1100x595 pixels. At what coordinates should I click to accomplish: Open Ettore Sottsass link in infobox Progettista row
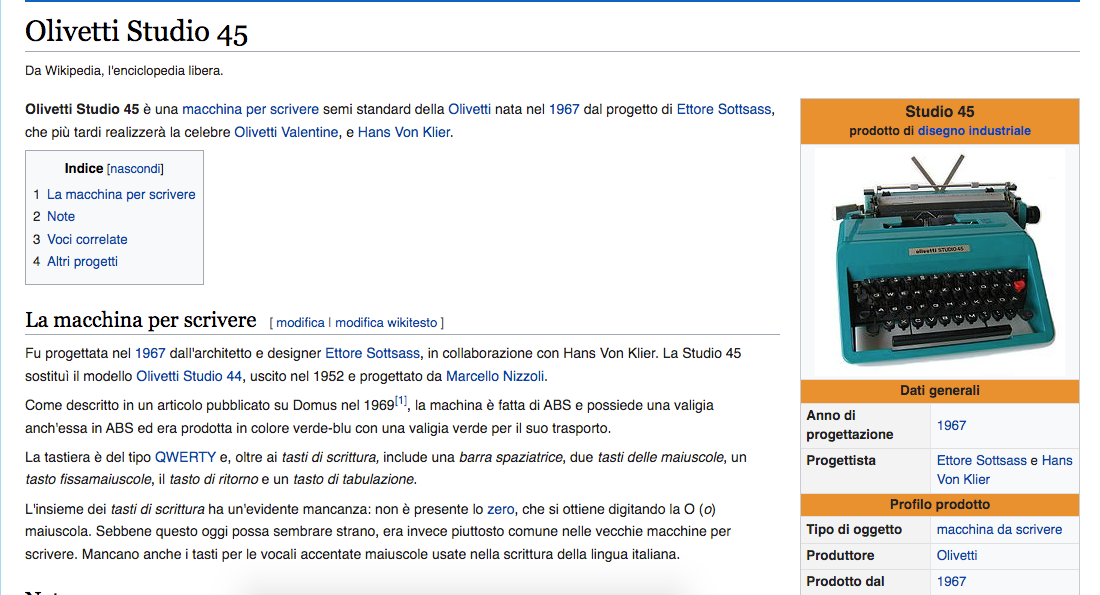pos(981,460)
